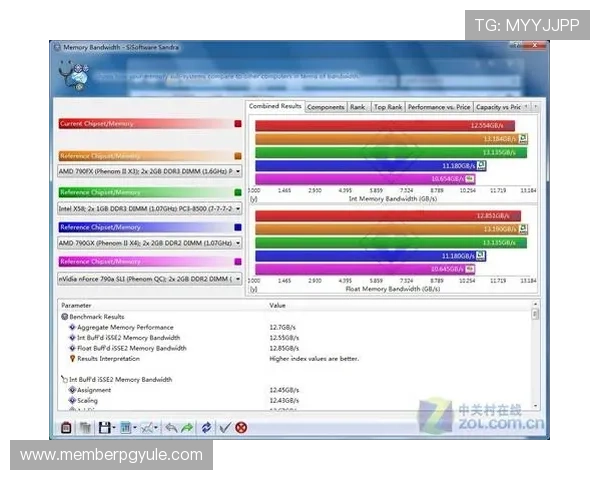Open AMD 790GX Phenom II X4 dropdown

pos(150,243)
